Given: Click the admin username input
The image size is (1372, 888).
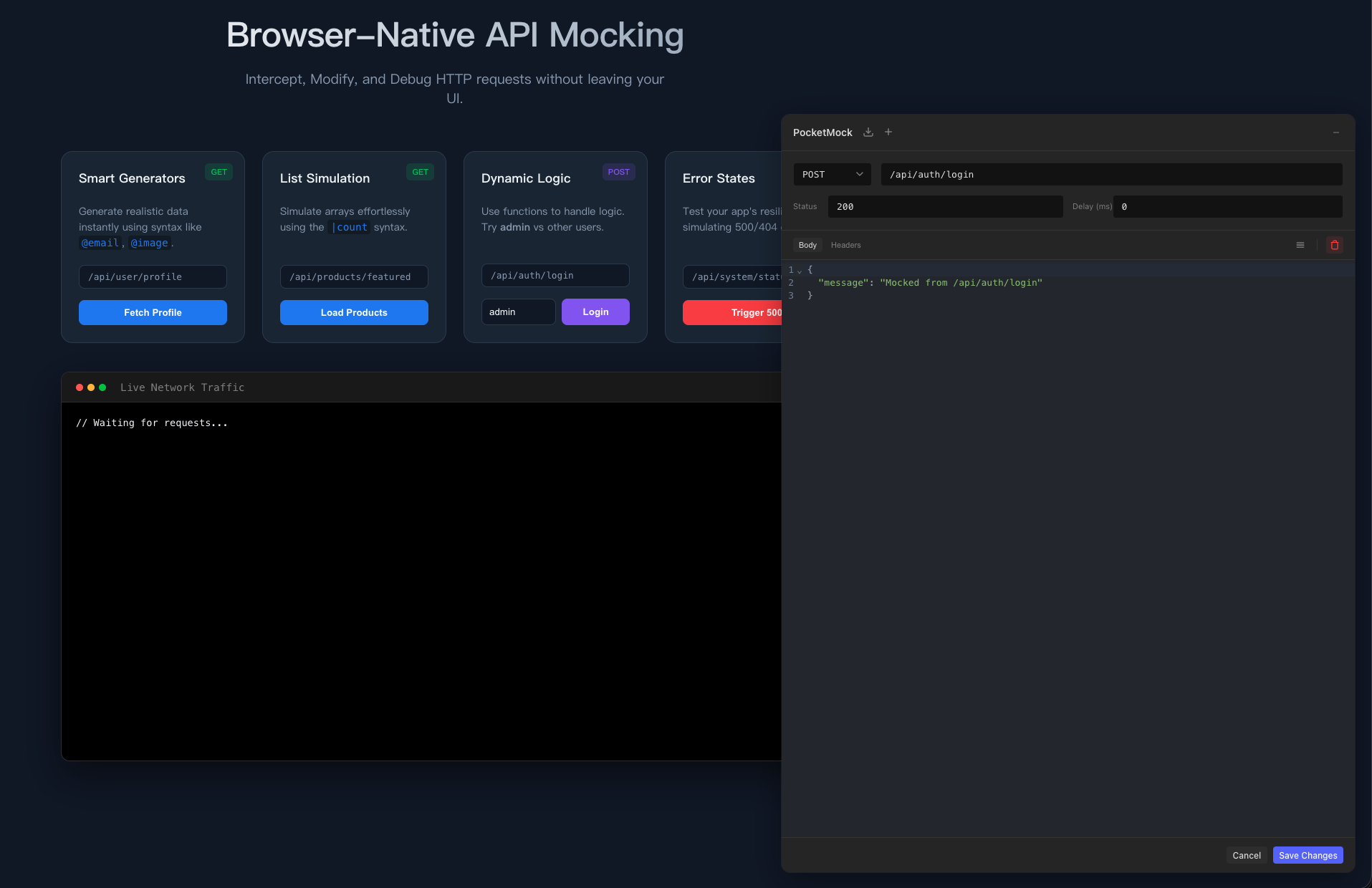Looking at the screenshot, I should pos(518,312).
